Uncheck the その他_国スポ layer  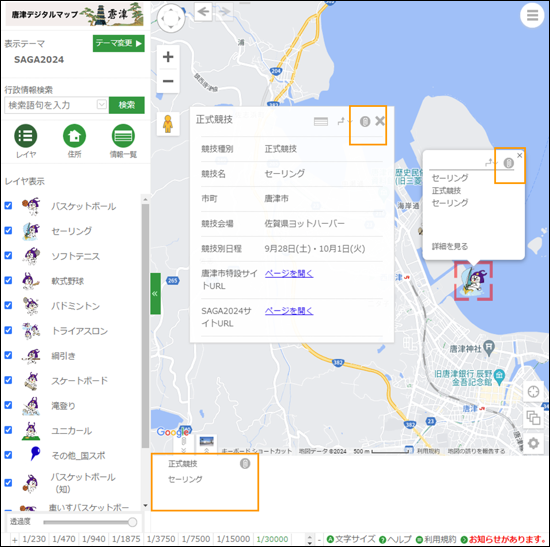click(x=8, y=455)
